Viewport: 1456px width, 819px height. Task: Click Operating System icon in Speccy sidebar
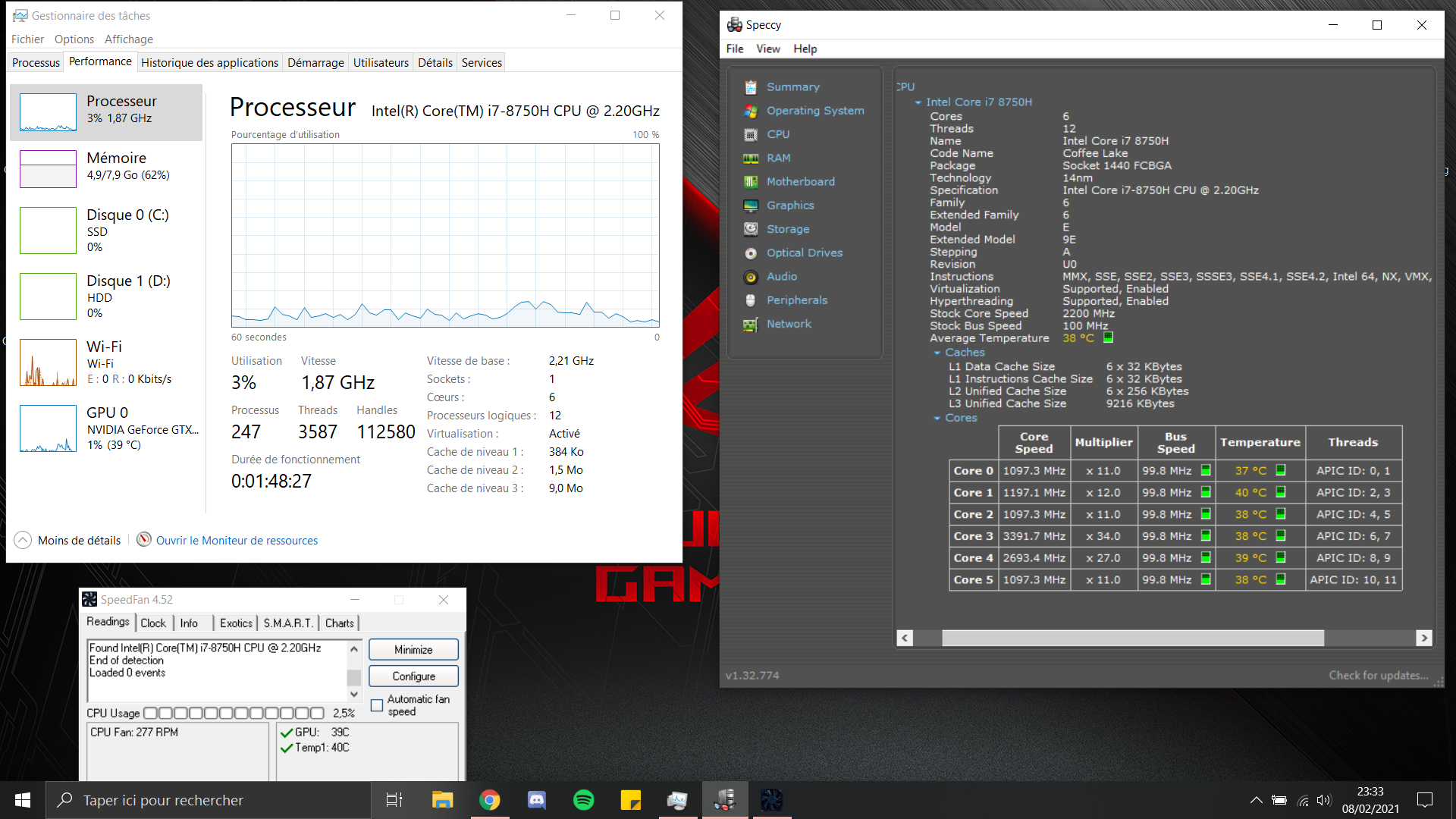pos(751,111)
